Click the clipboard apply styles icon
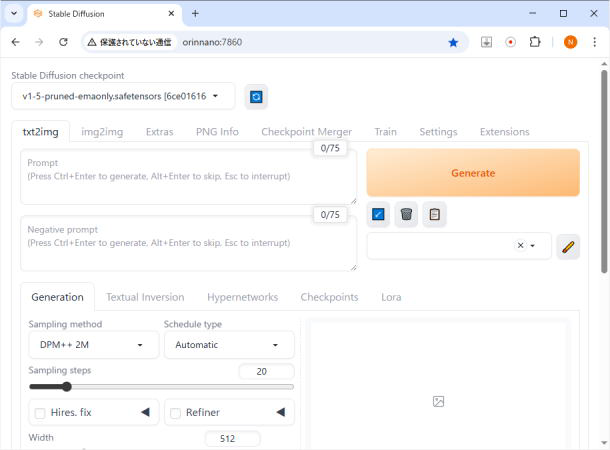Image resolution: width=610 pixels, height=450 pixels. click(x=434, y=214)
